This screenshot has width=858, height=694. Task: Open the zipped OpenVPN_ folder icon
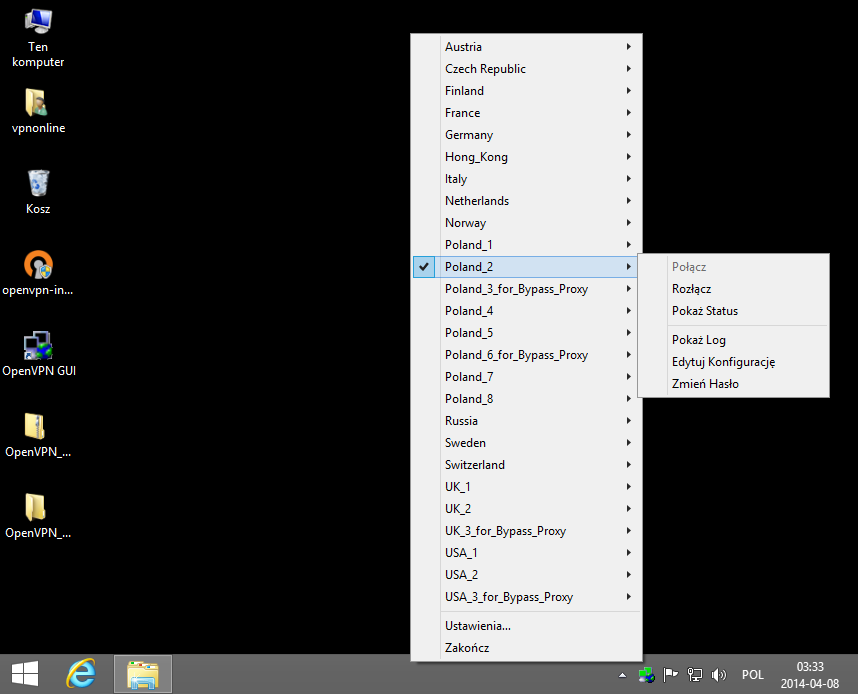38,435
